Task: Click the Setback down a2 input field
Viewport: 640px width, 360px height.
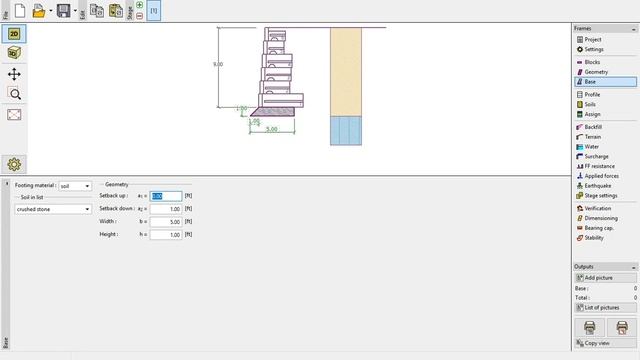Action: (166, 209)
